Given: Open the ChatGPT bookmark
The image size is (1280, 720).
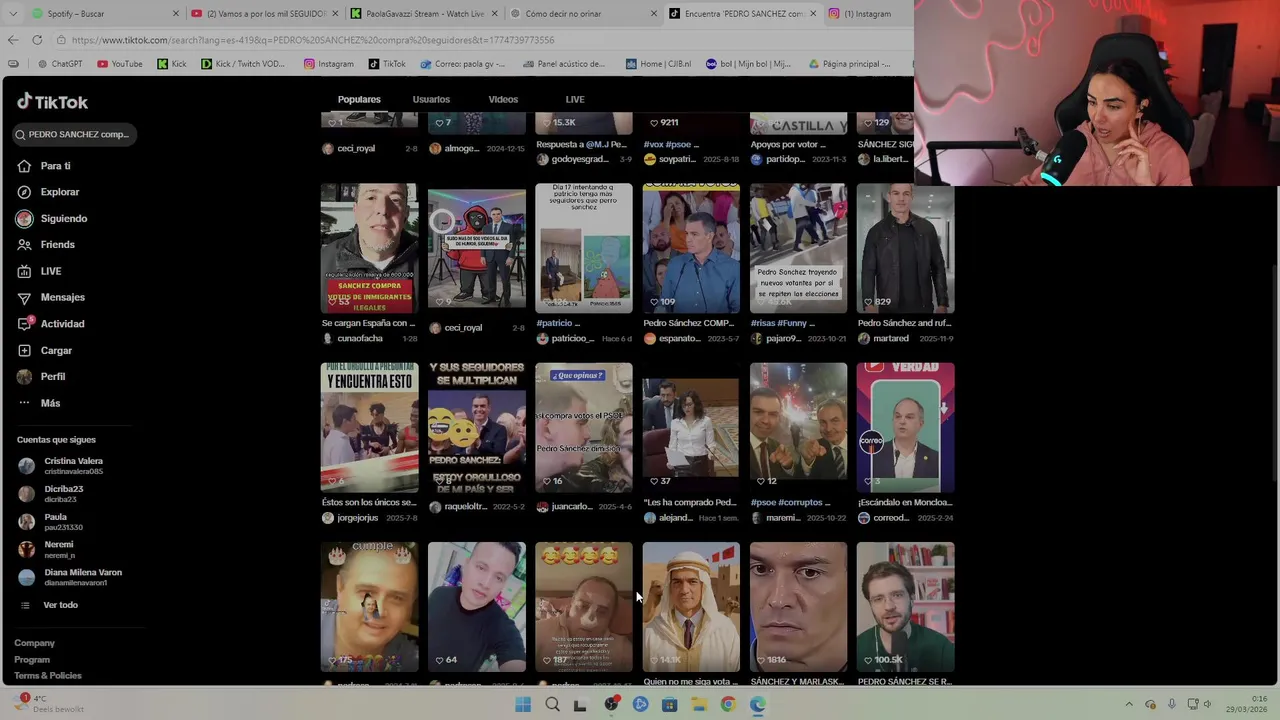Looking at the screenshot, I should point(60,64).
